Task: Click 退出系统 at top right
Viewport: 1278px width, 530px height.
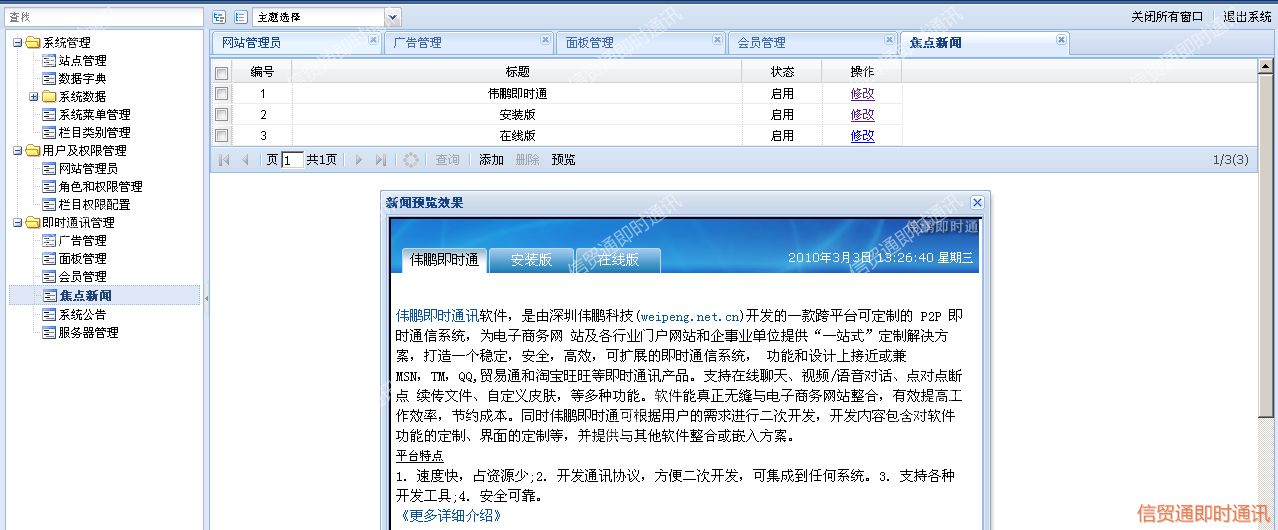Action: tap(1248, 17)
